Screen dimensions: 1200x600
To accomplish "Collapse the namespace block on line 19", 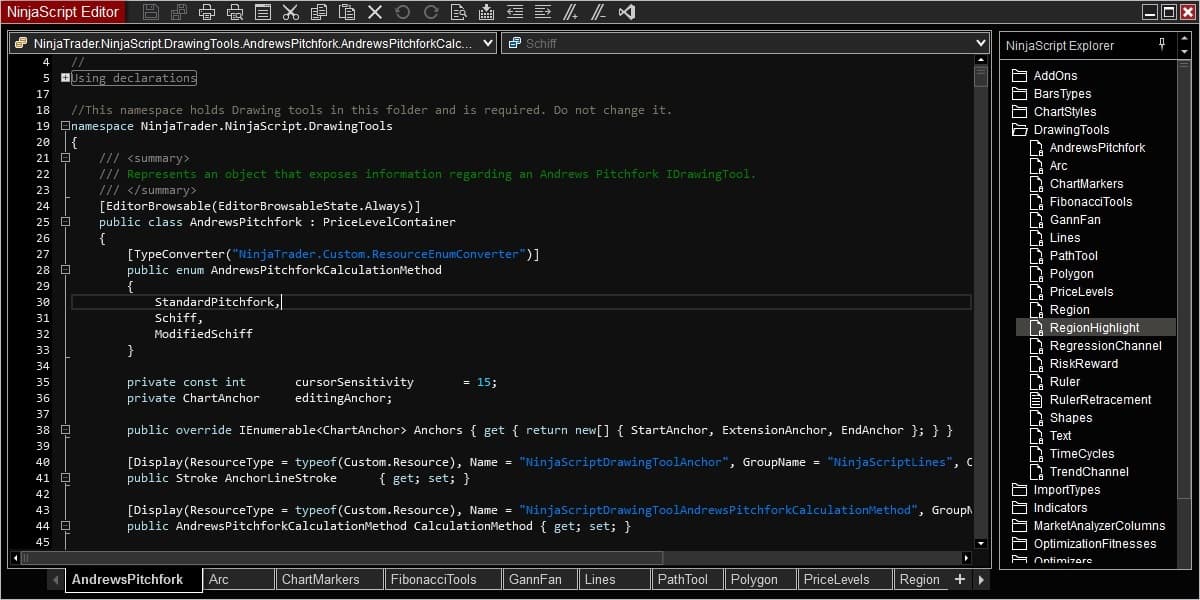I will [65, 126].
